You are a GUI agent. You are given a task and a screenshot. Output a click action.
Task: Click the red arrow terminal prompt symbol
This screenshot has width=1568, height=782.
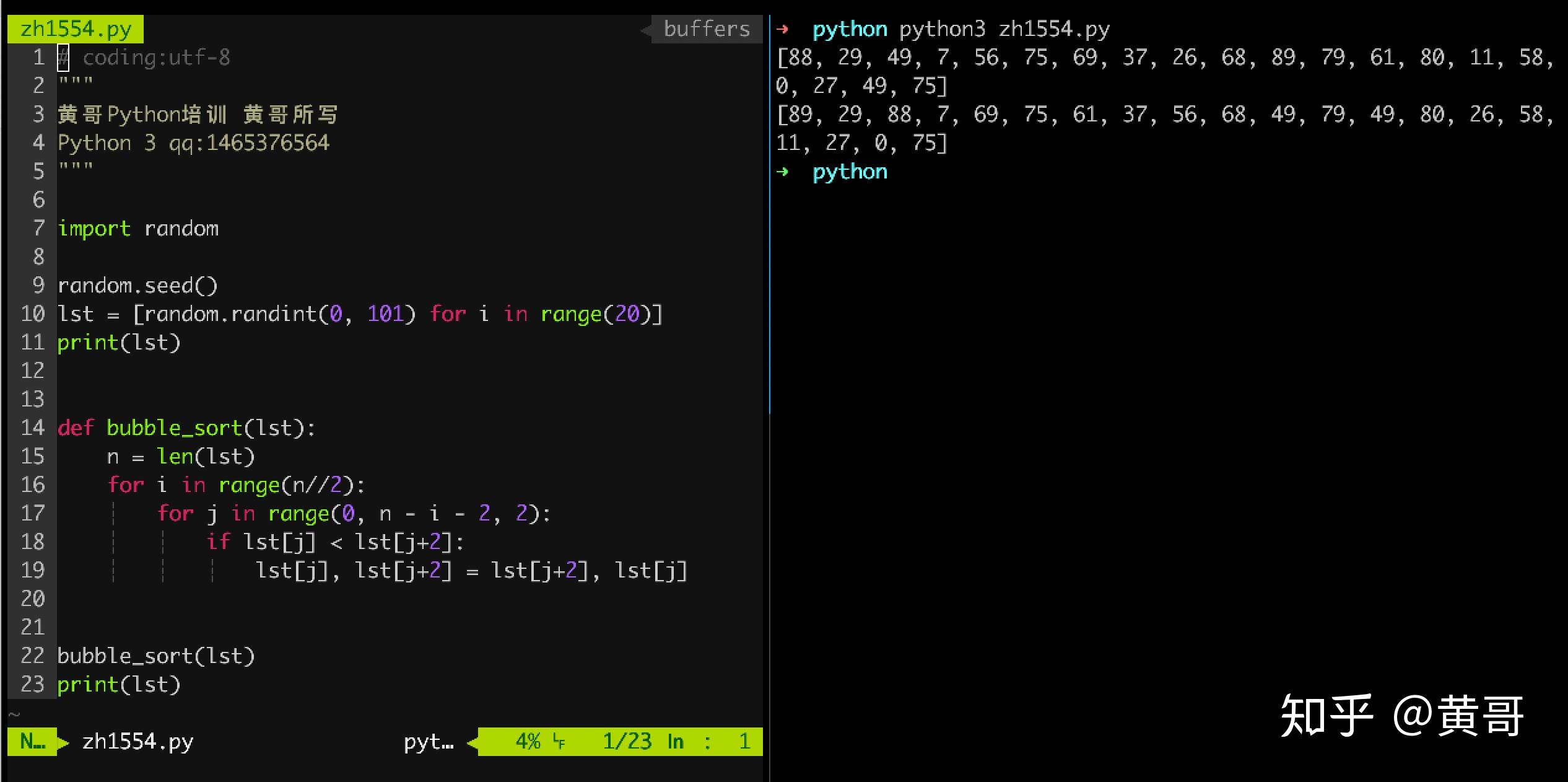[785, 29]
